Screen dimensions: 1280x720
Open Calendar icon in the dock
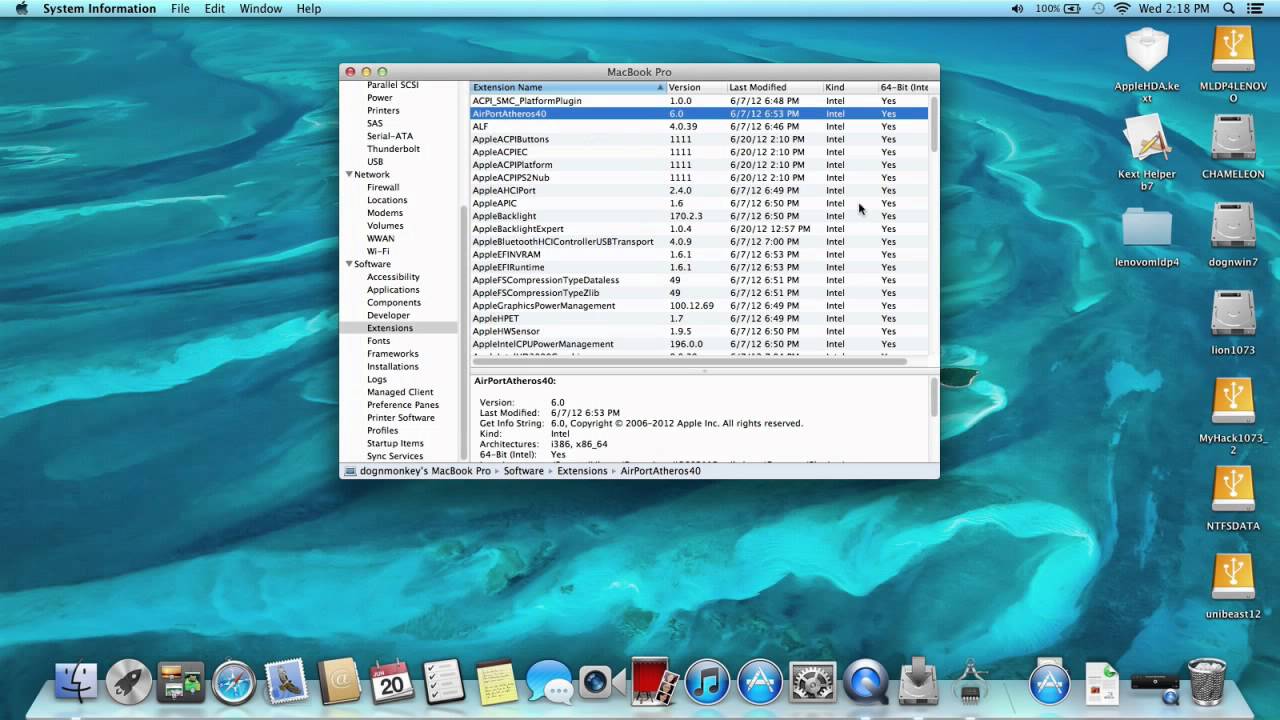391,683
